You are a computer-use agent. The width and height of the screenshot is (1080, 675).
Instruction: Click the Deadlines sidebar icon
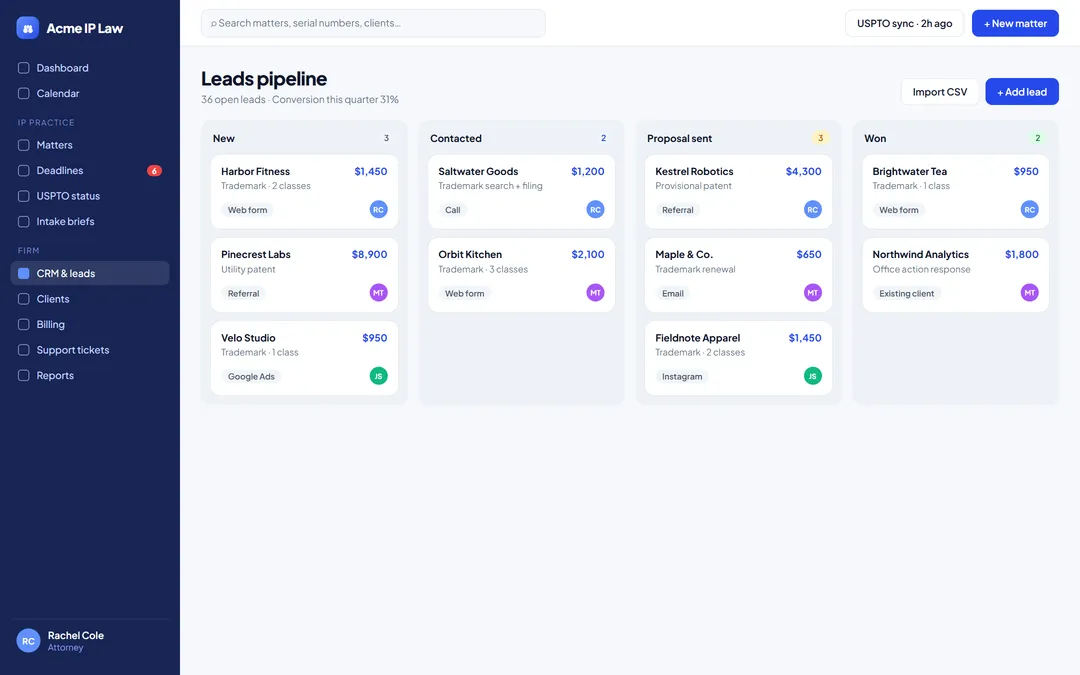pyautogui.click(x=23, y=171)
